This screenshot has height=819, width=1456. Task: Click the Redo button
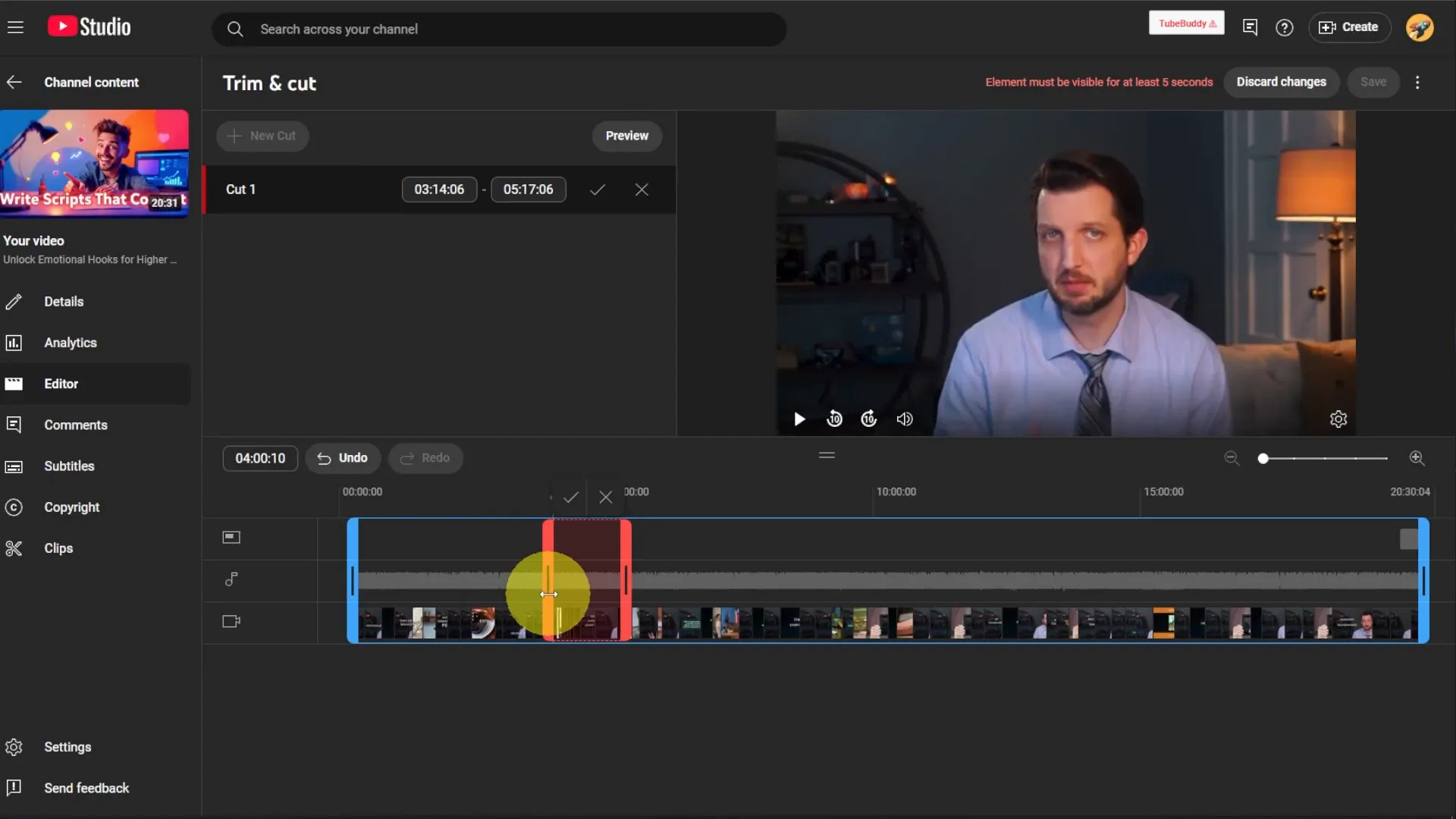point(425,458)
